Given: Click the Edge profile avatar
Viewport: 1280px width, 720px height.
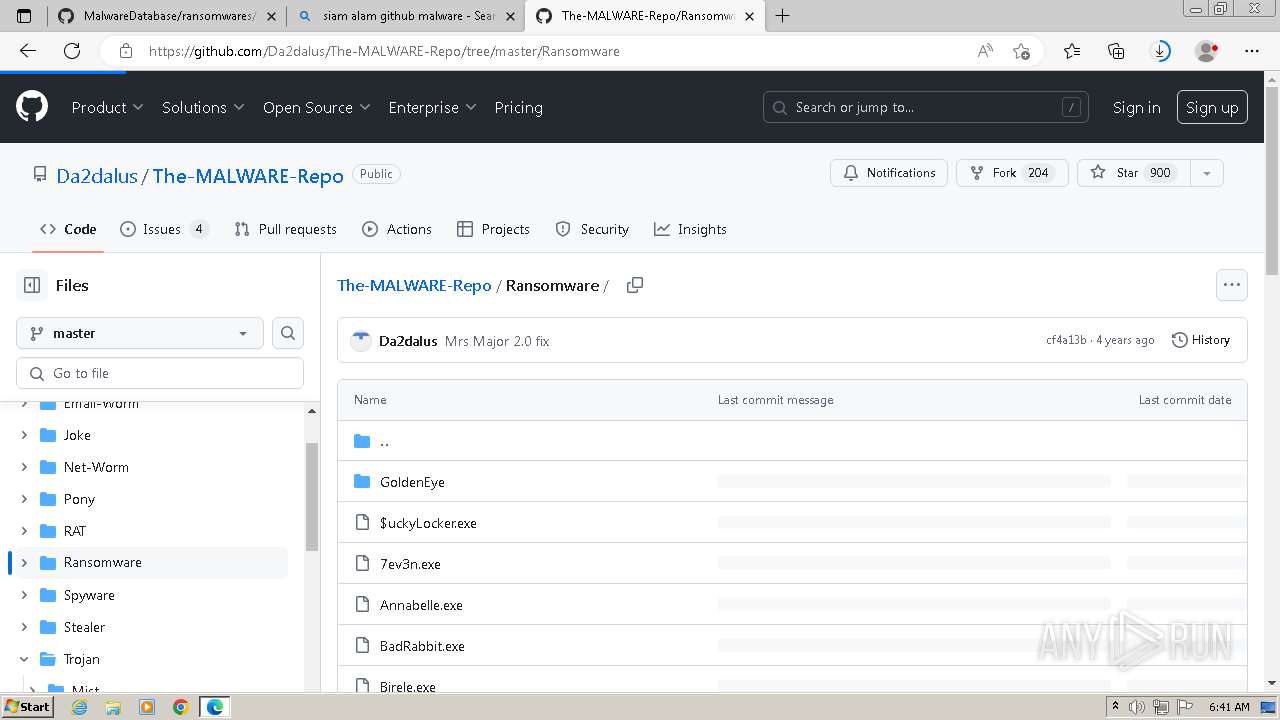Looking at the screenshot, I should click(1206, 51).
